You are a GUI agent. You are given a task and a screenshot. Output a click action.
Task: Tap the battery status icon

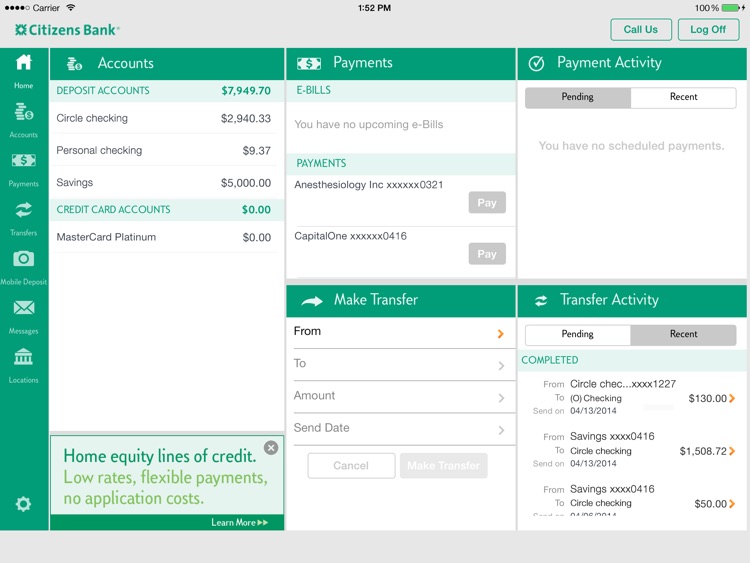pos(732,8)
